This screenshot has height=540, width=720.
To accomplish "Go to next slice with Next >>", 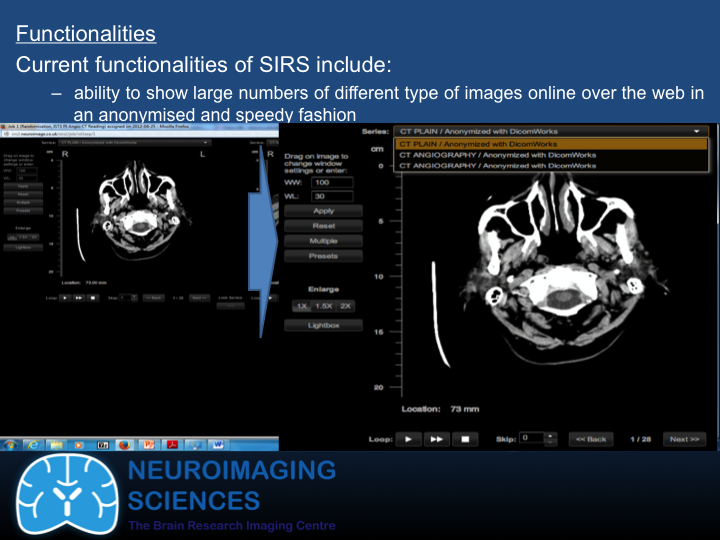I will [685, 438].
